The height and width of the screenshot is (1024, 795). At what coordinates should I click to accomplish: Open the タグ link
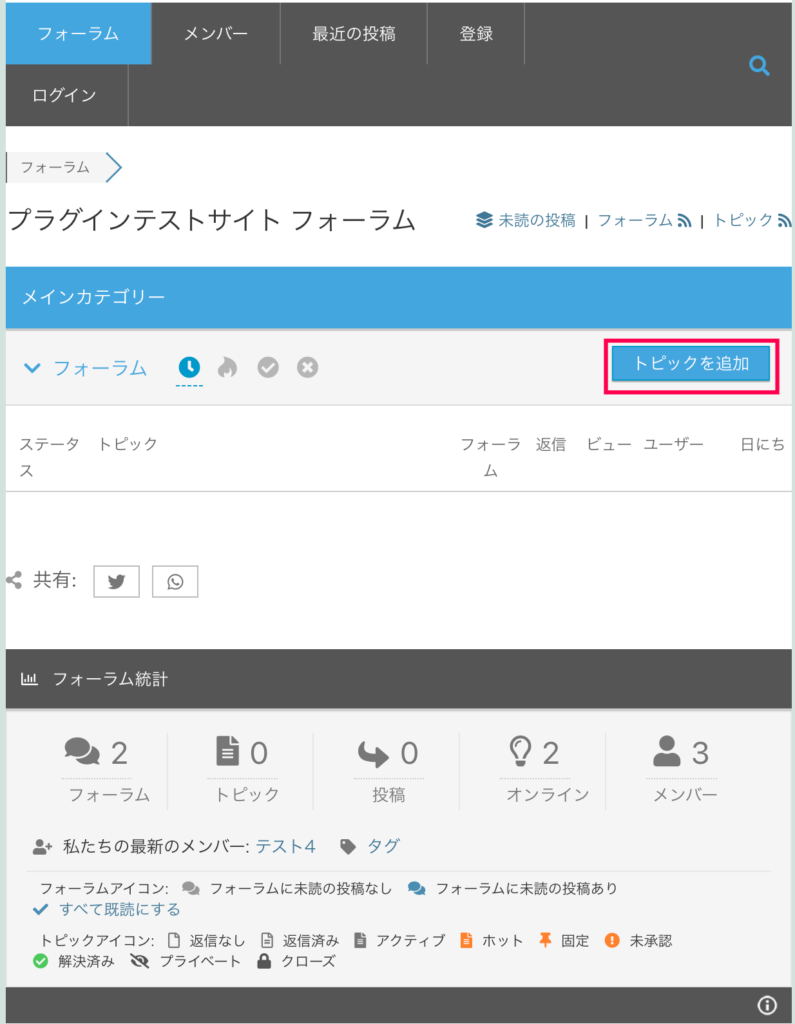click(x=383, y=846)
